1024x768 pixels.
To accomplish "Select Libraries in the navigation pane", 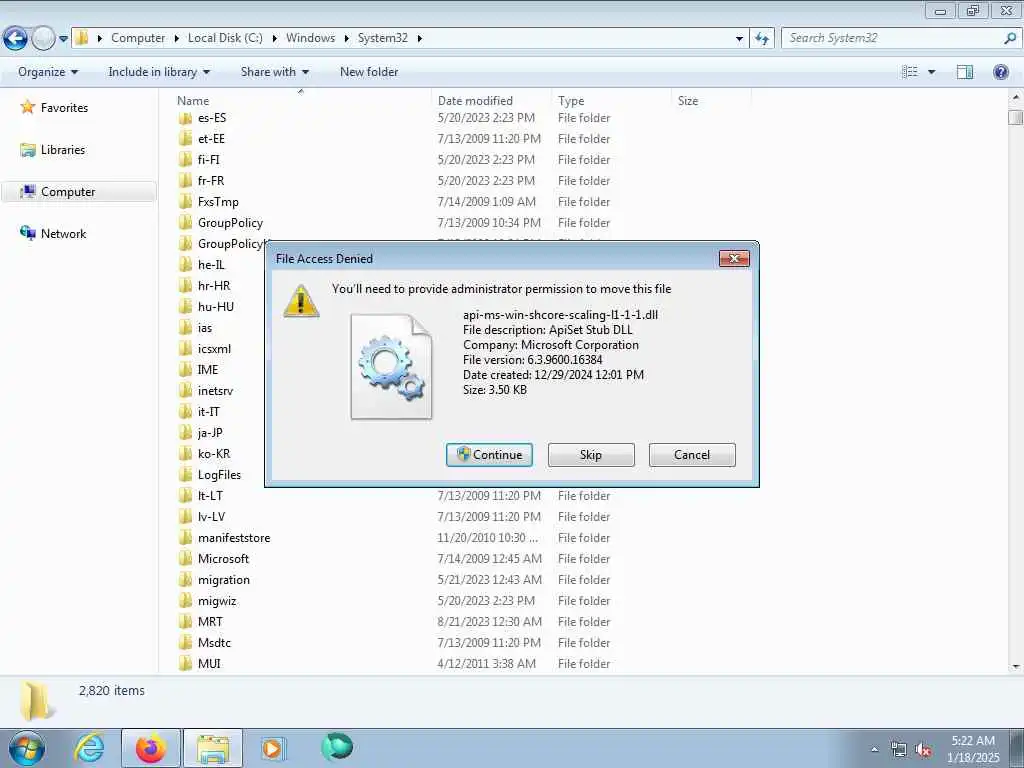I will [63, 150].
